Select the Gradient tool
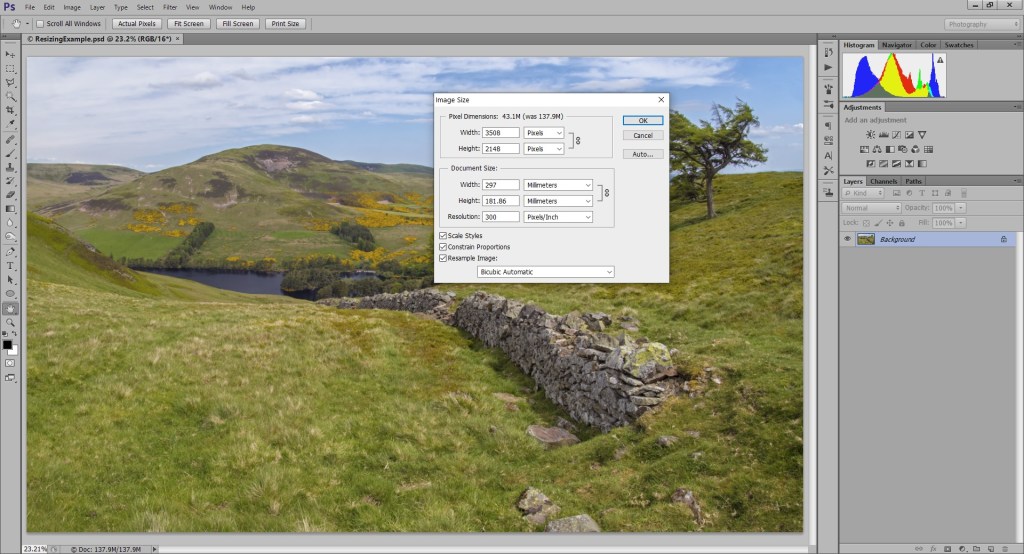1024x554 pixels. click(10, 209)
